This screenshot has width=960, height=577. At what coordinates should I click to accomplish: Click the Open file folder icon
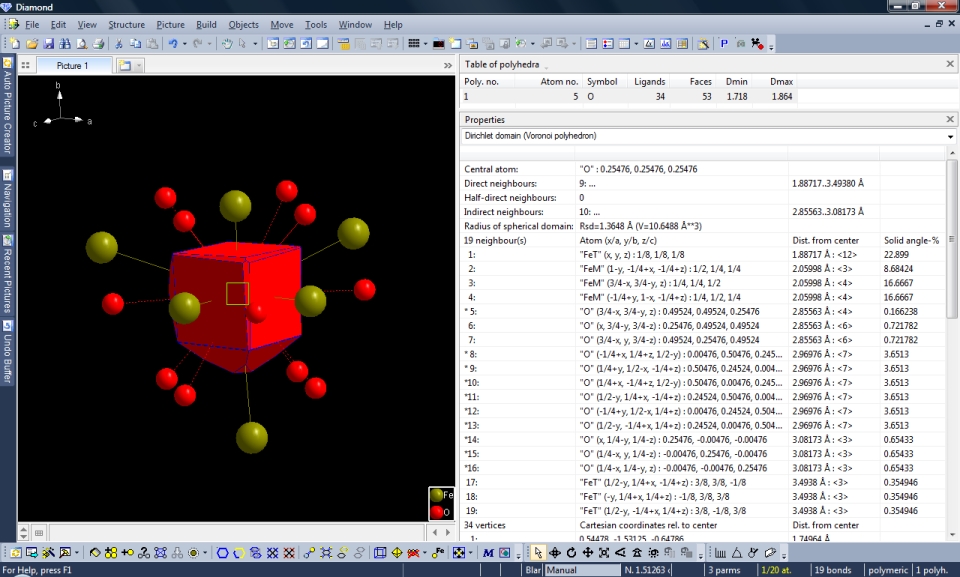[32, 44]
